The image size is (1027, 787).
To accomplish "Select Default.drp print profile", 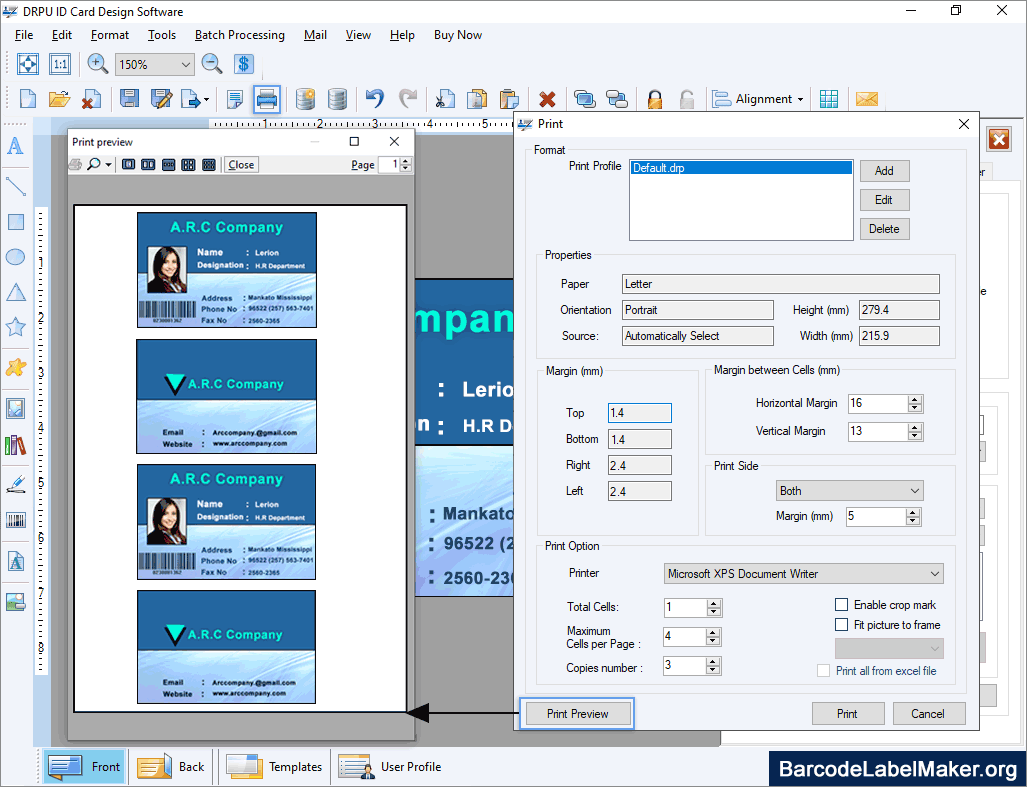I will 741,168.
